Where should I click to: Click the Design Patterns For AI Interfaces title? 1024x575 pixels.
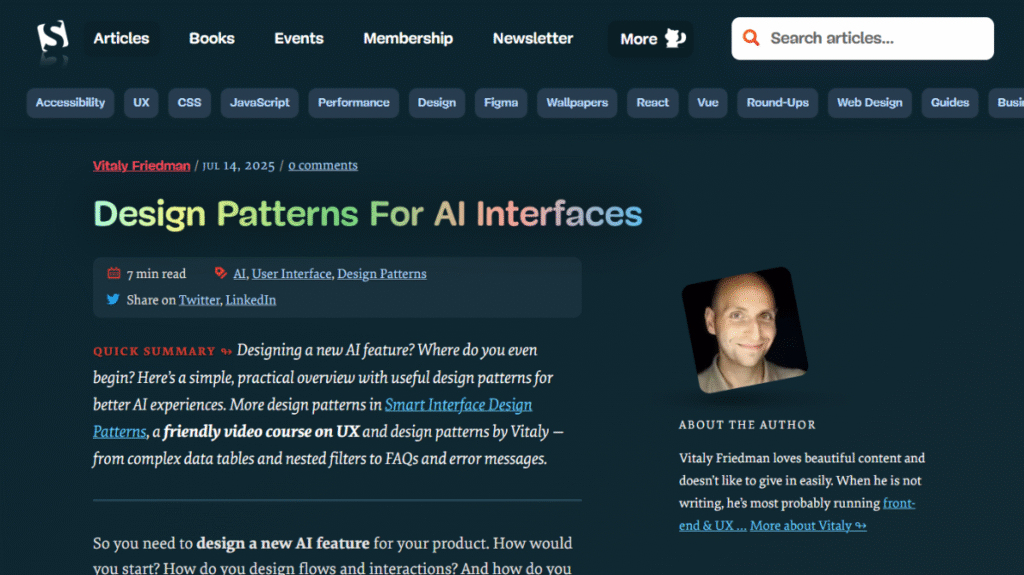coord(368,214)
